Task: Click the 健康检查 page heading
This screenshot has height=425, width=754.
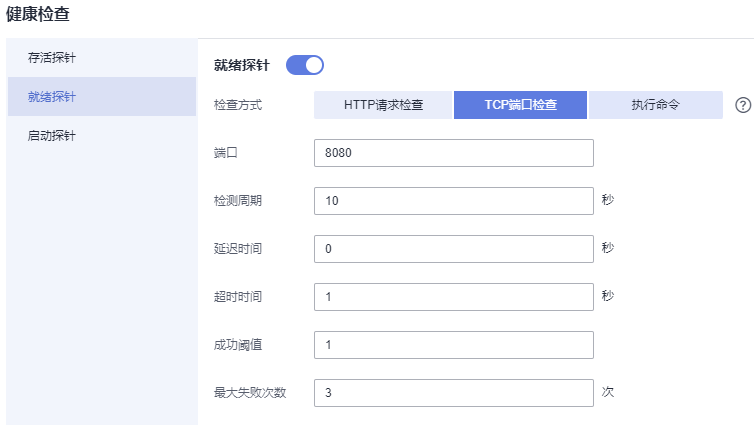Action: (x=38, y=13)
